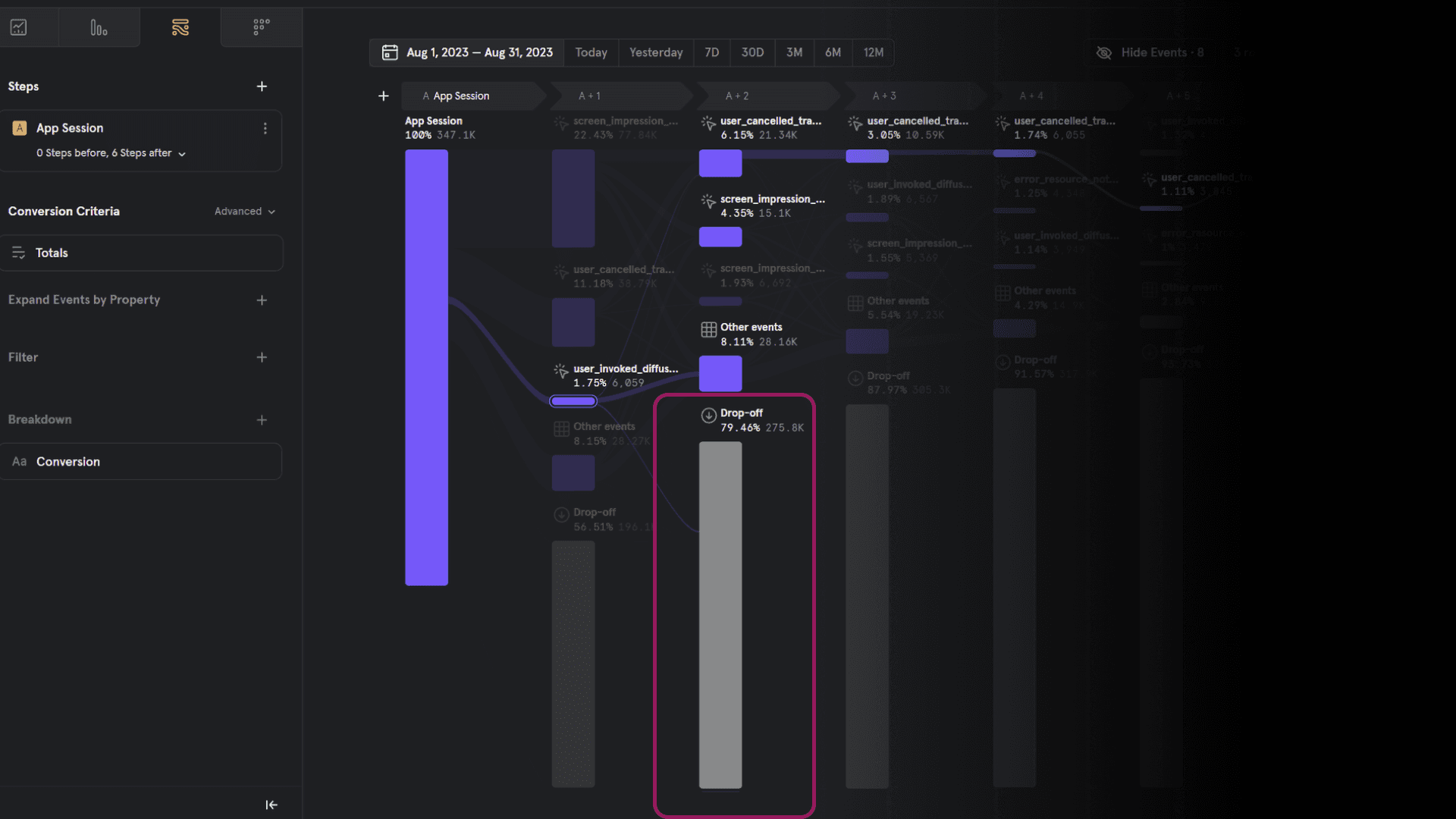Open the Totals selector
This screenshot has width=1456, height=819.
(x=141, y=253)
